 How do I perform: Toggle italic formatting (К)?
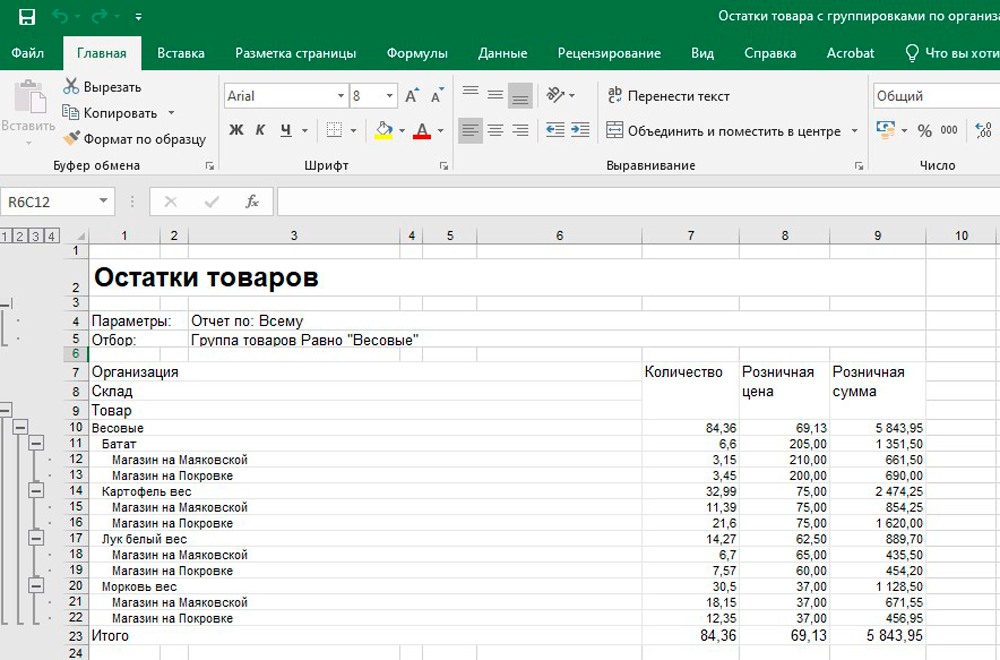point(260,130)
